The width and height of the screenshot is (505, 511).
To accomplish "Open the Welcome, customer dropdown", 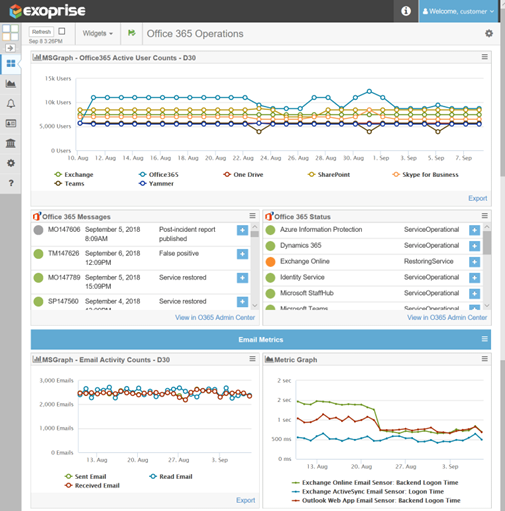I will [458, 11].
